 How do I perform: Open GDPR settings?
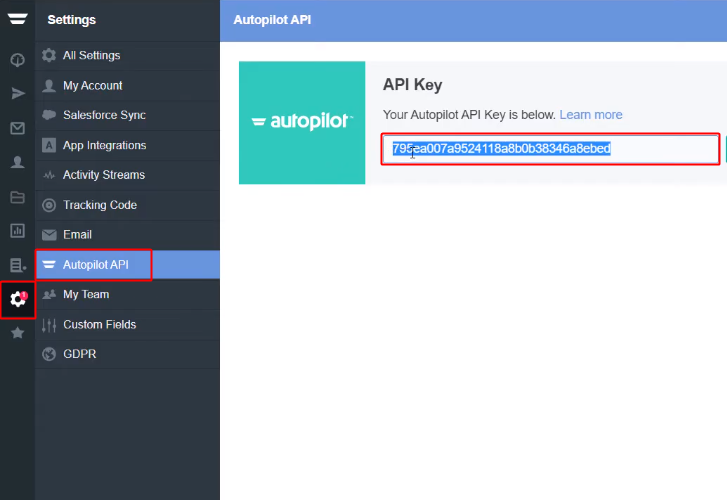pos(128,354)
